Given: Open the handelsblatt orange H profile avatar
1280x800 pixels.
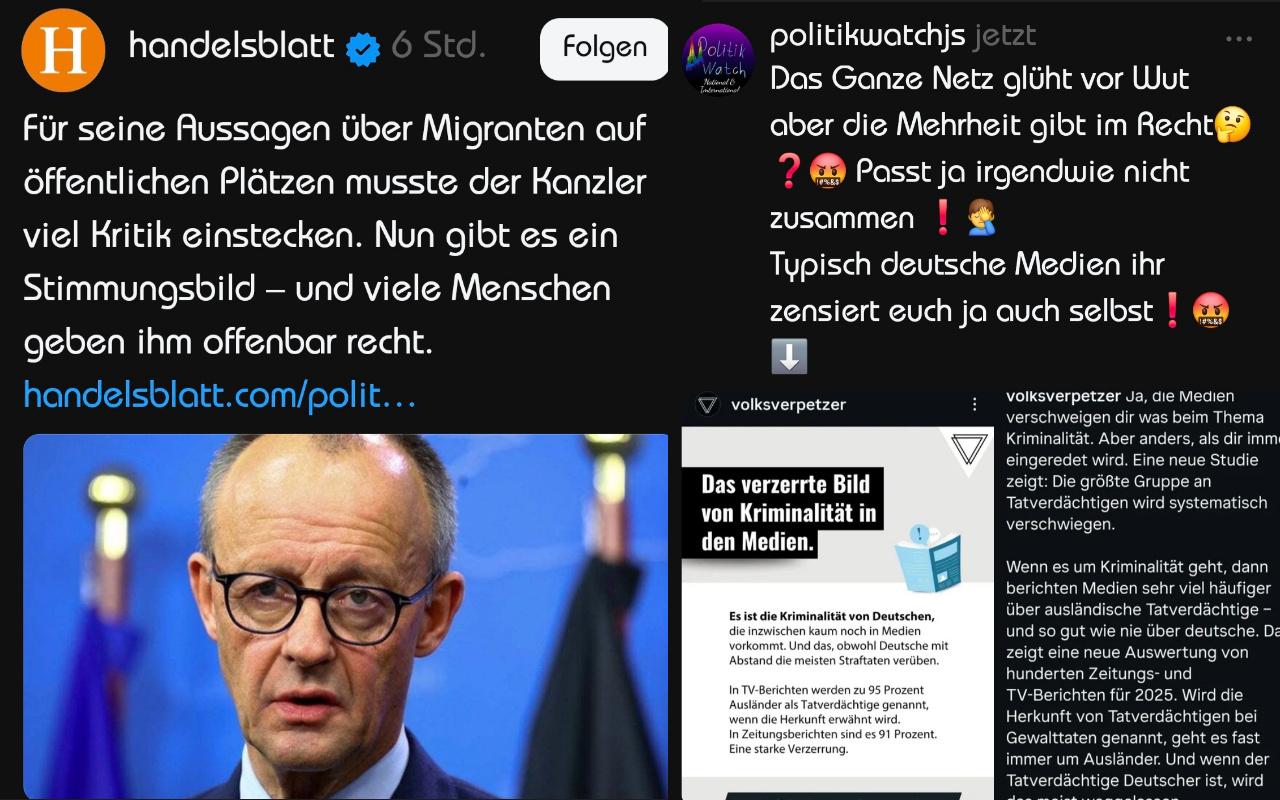Looking at the screenshot, I should 63,50.
